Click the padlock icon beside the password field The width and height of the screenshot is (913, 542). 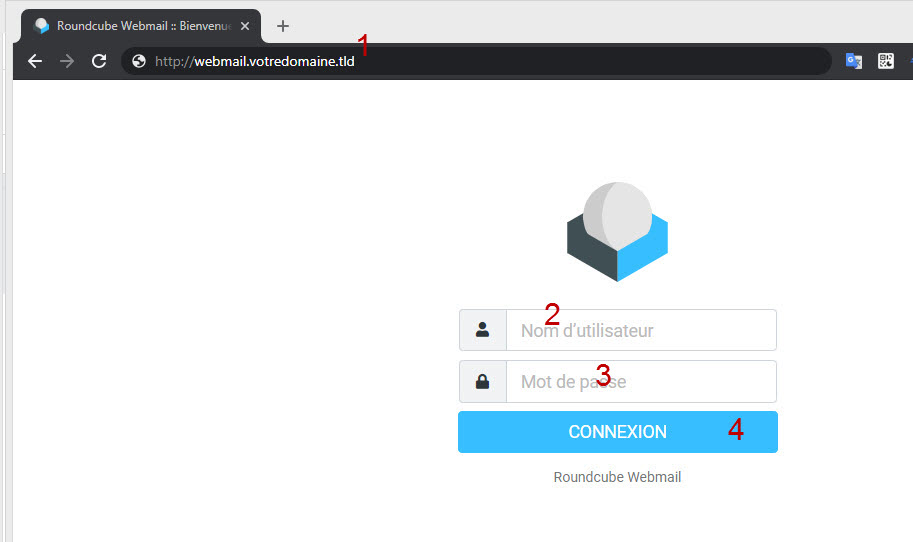point(483,382)
